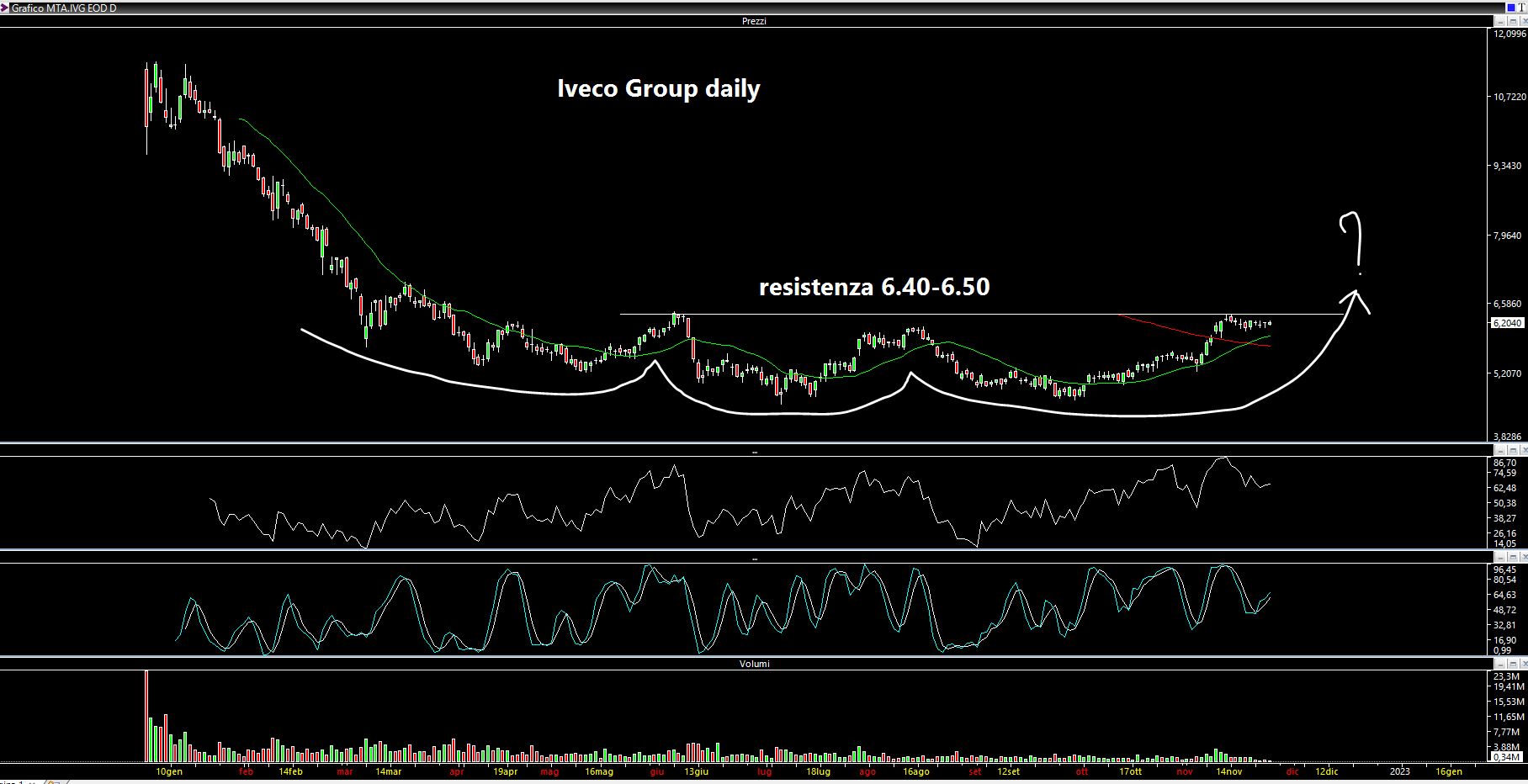Click the 48,72 stochastic axis value

pyautogui.click(x=1504, y=610)
